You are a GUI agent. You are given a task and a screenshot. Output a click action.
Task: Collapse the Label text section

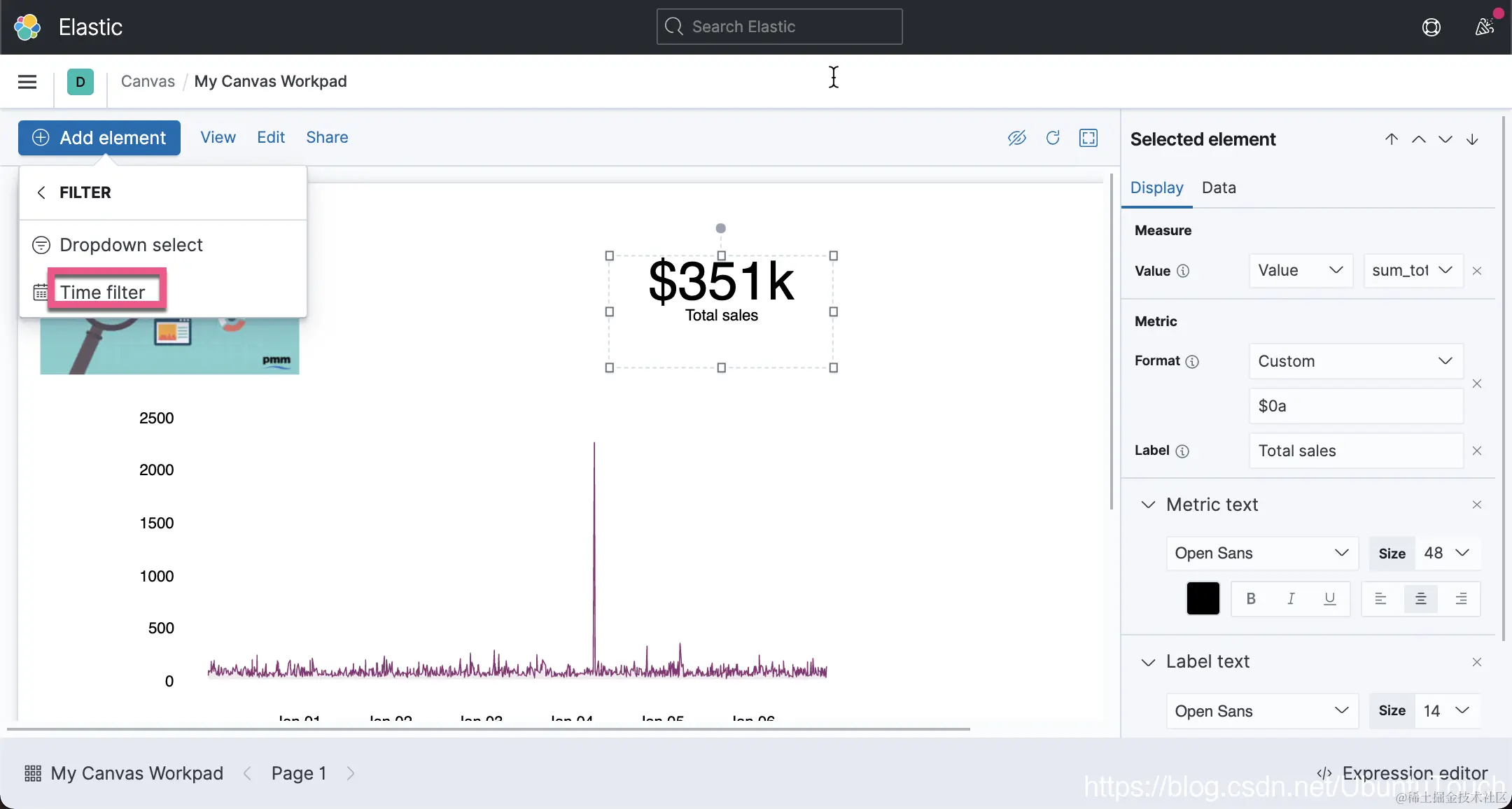pyautogui.click(x=1148, y=662)
